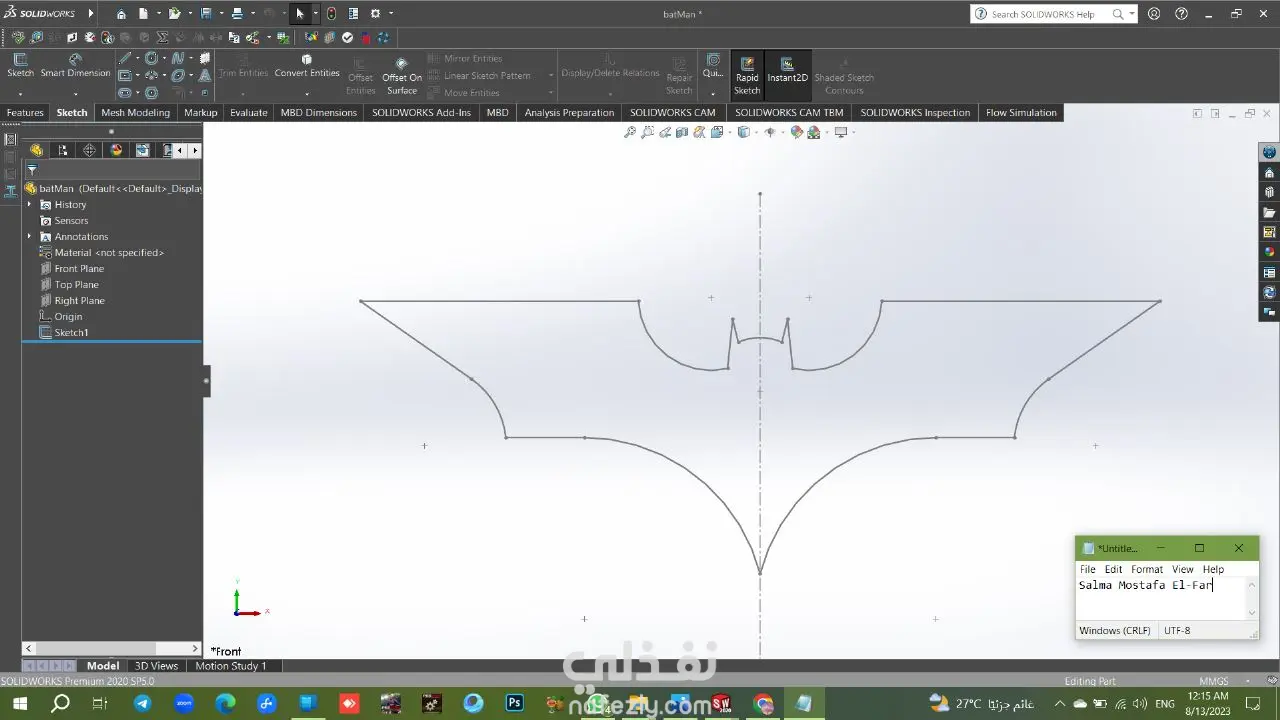Click Zoom to Fit in the view toolbar

(x=629, y=132)
